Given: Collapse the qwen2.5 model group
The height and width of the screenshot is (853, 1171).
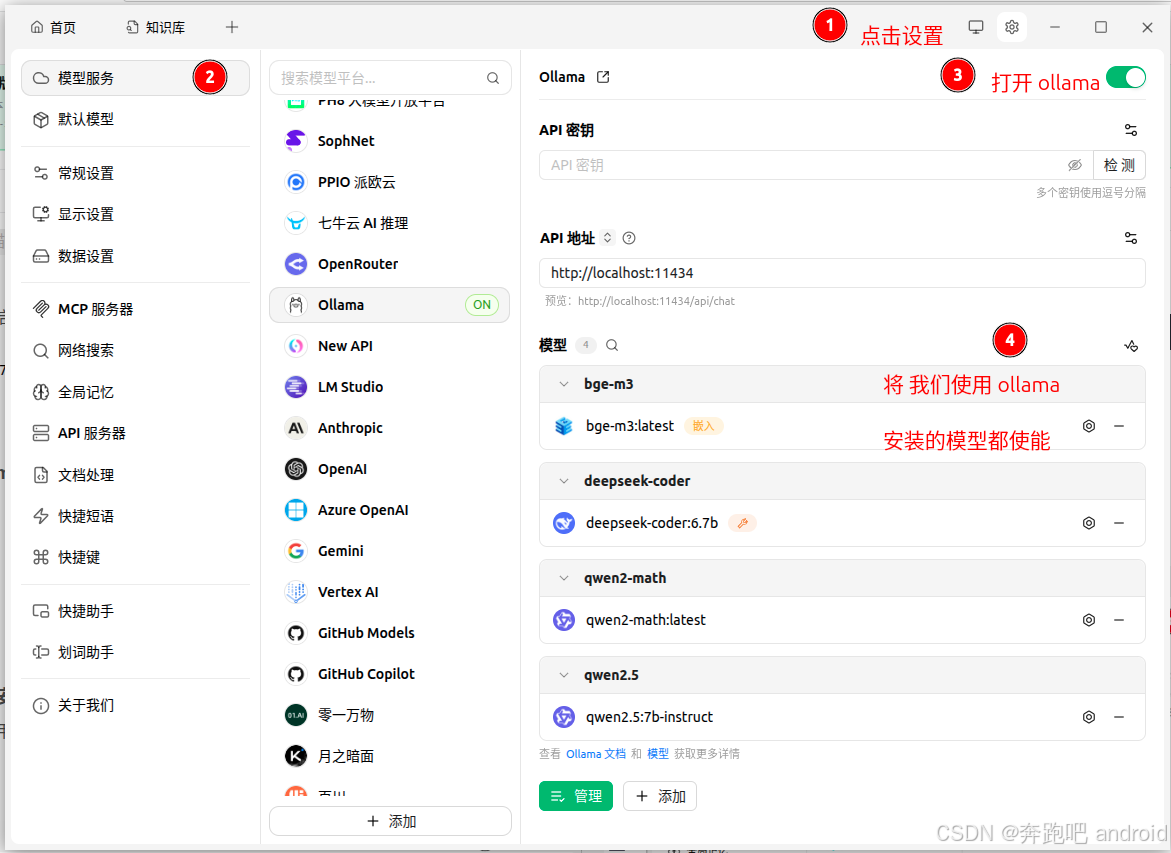Looking at the screenshot, I should click(564, 675).
